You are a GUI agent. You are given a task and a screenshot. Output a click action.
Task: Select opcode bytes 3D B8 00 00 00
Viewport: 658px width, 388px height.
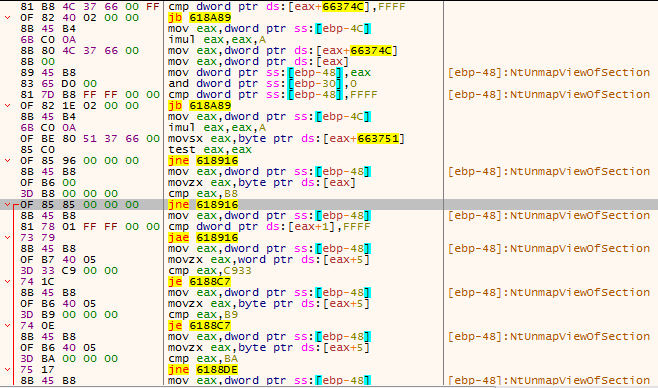(69, 194)
